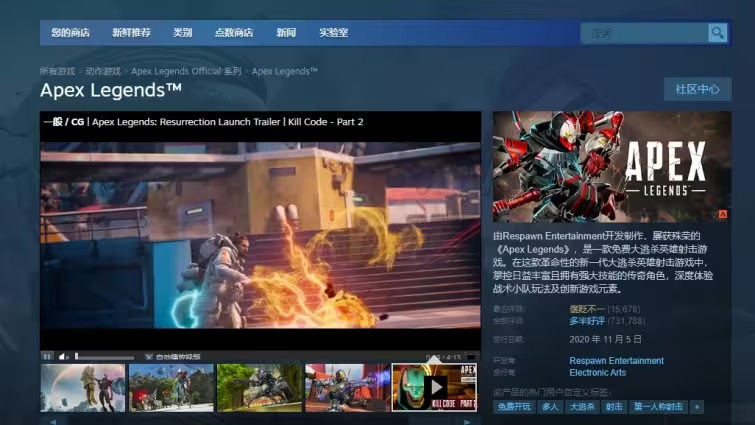The image size is (755, 425).
Task: Open 实验室 tab
Action: point(334,33)
